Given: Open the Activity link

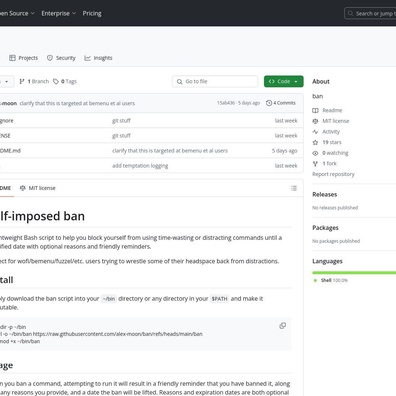Looking at the screenshot, I should (x=331, y=132).
